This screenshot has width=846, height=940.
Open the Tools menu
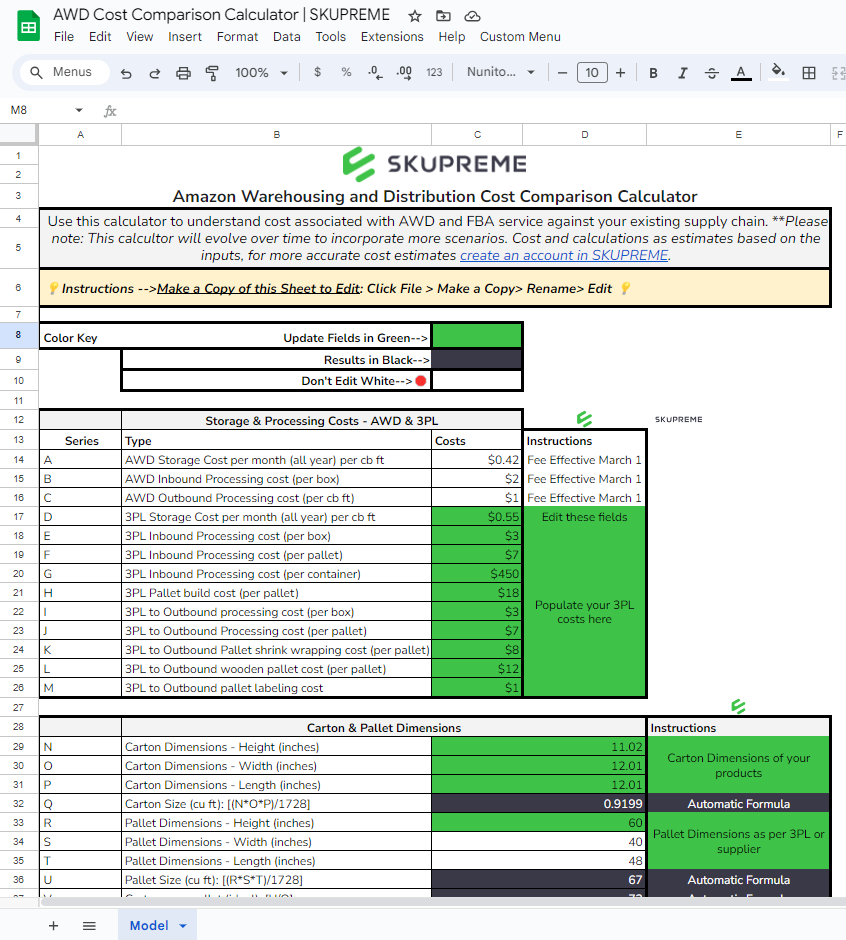330,37
